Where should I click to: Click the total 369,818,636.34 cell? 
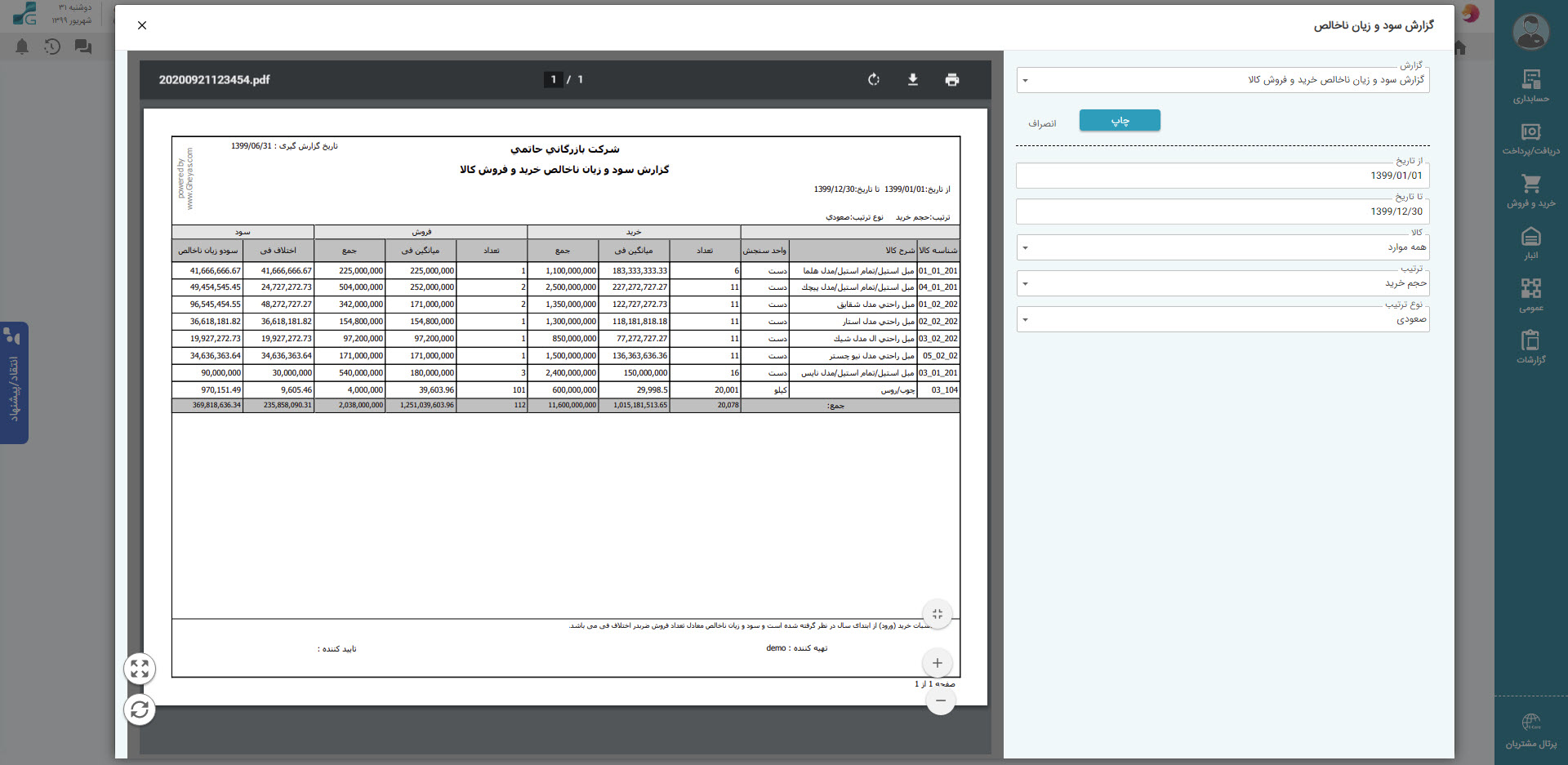(207, 405)
